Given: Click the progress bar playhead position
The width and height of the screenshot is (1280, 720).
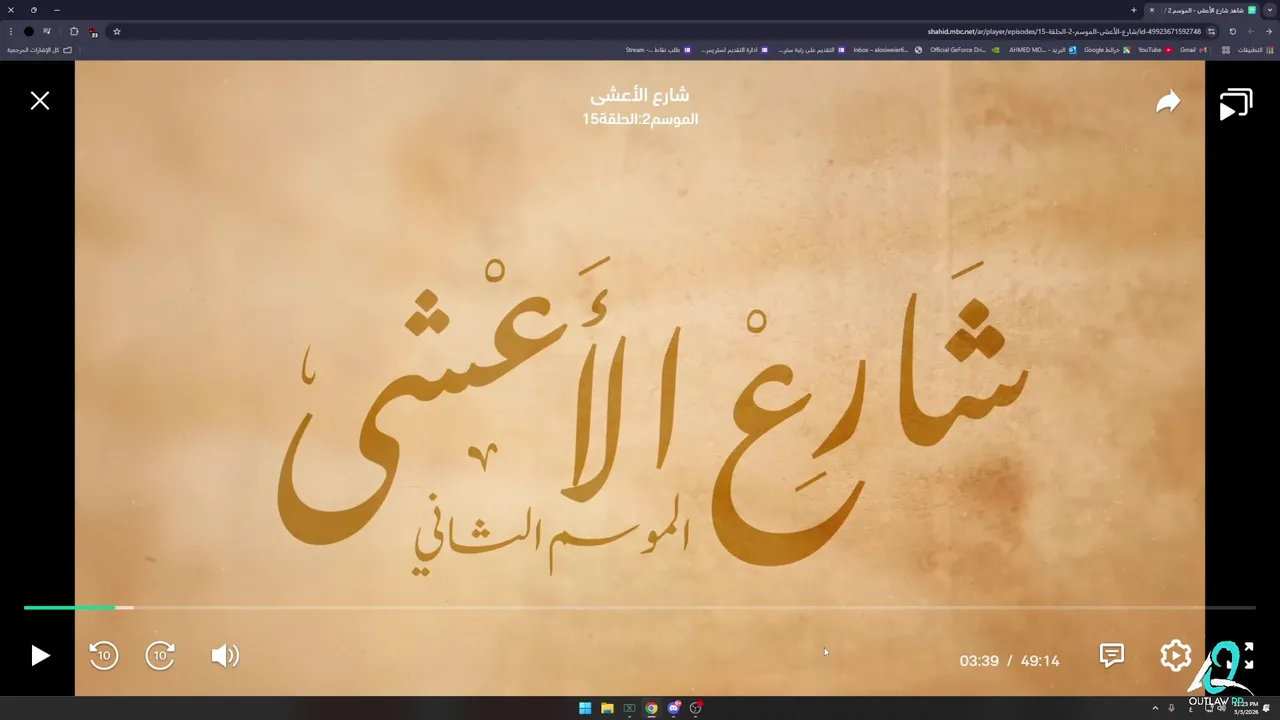Looking at the screenshot, I should [116, 607].
